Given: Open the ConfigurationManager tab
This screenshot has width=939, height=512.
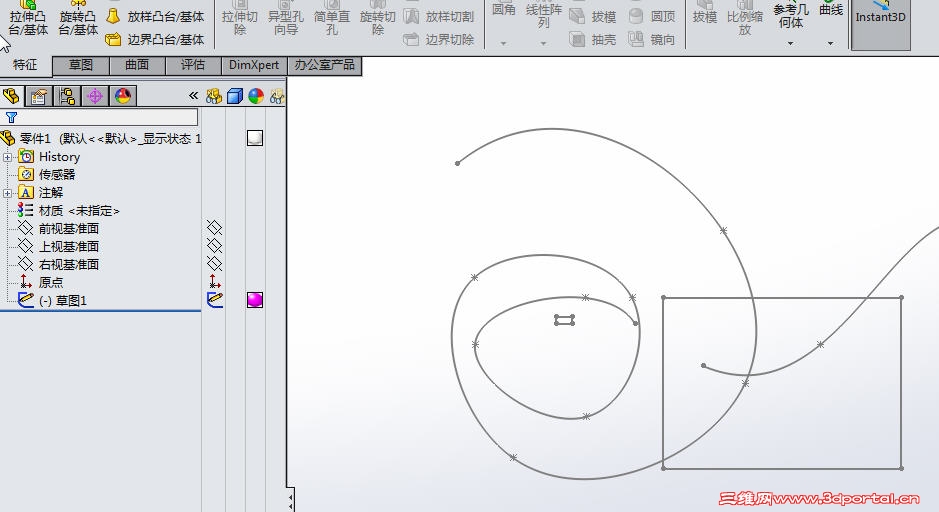Looking at the screenshot, I should point(67,96).
